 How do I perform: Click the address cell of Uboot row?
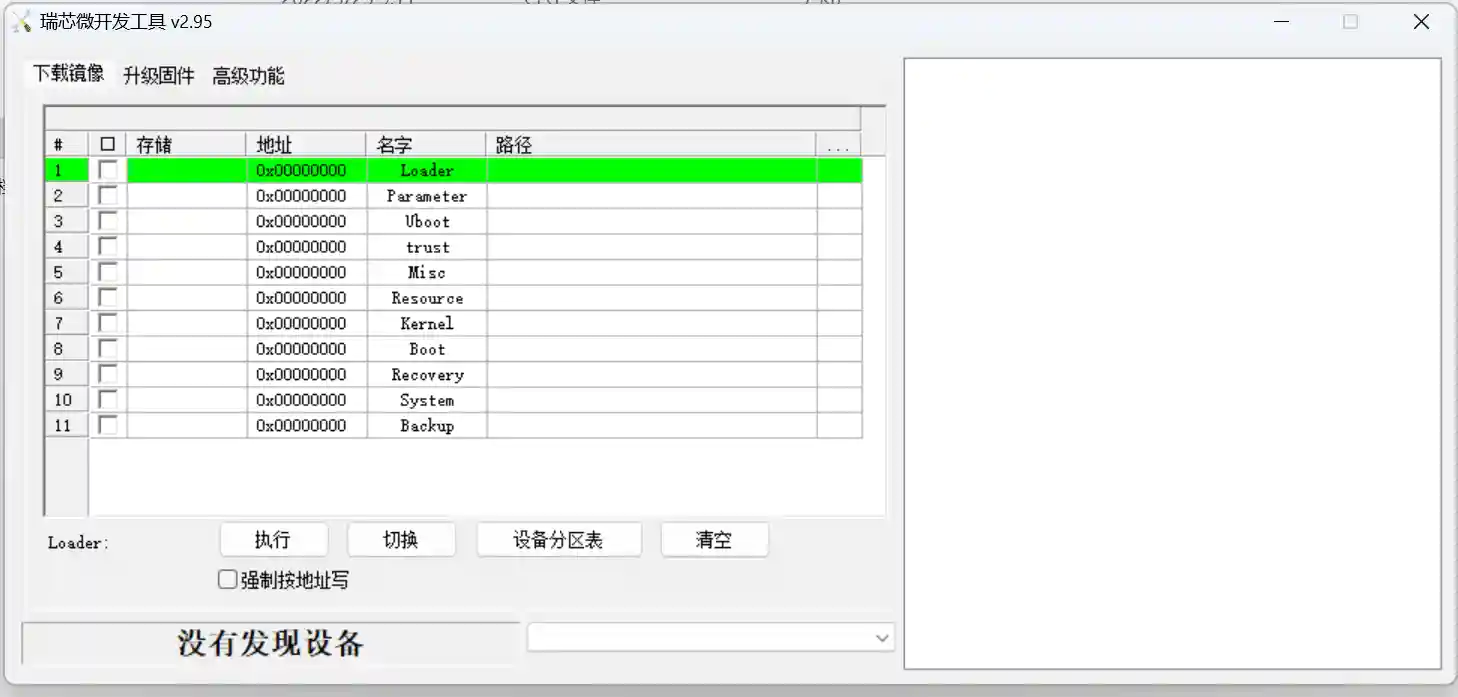[x=307, y=221]
